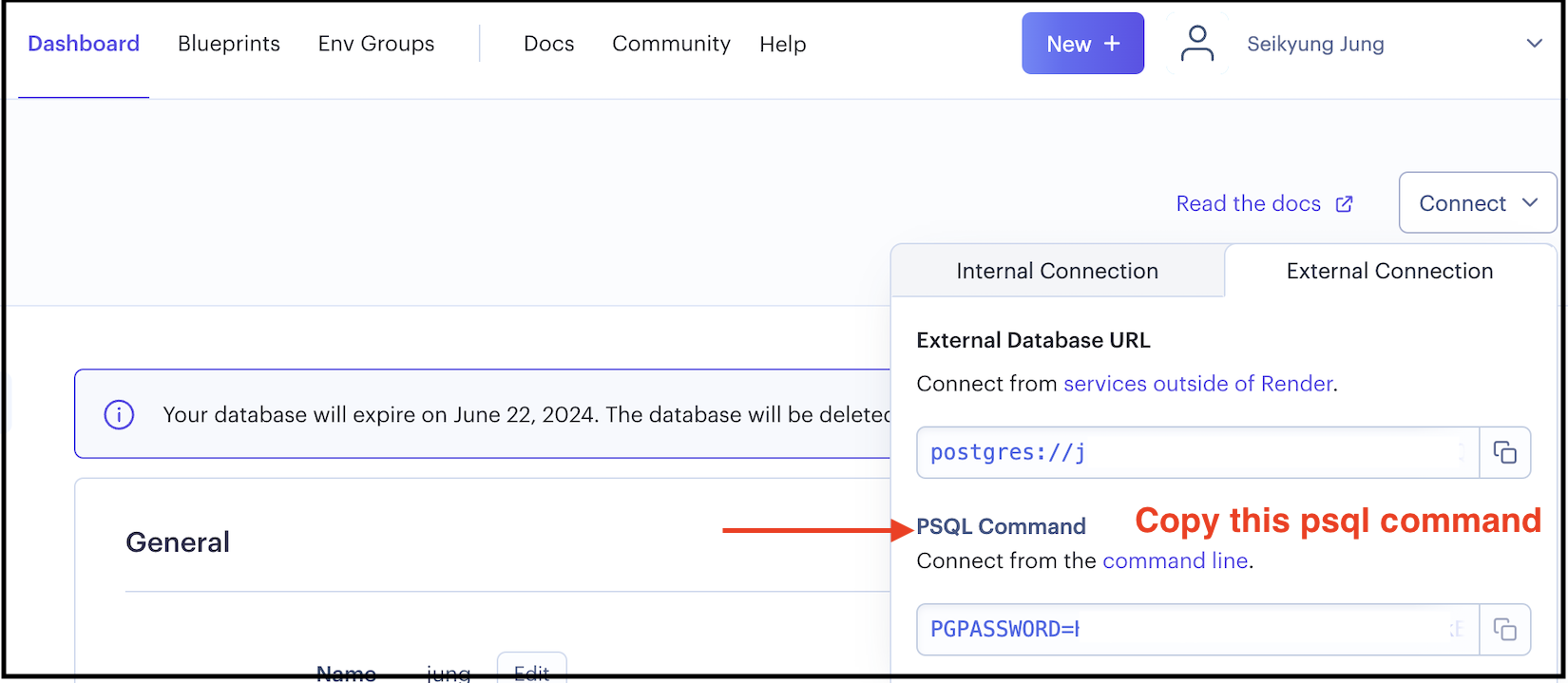This screenshot has width=1568, height=683.
Task: Switch to Internal Connection tab
Action: pos(1057,272)
